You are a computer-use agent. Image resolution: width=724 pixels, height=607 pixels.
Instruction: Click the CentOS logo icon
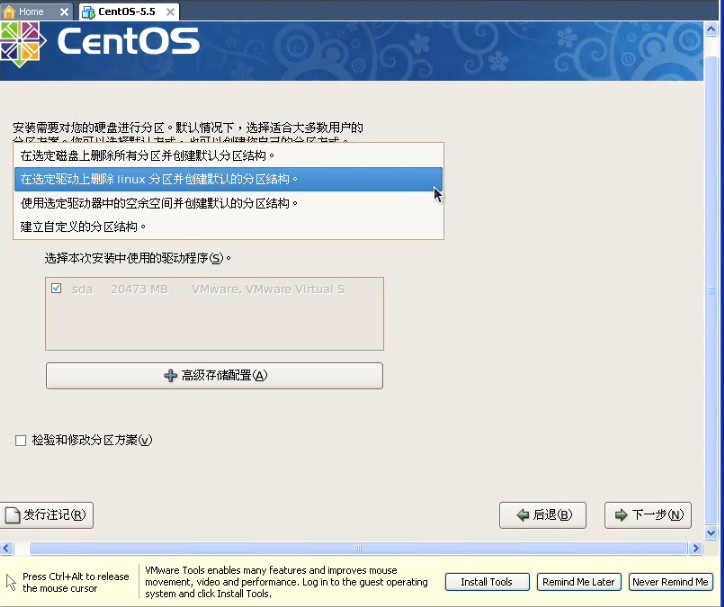22,44
